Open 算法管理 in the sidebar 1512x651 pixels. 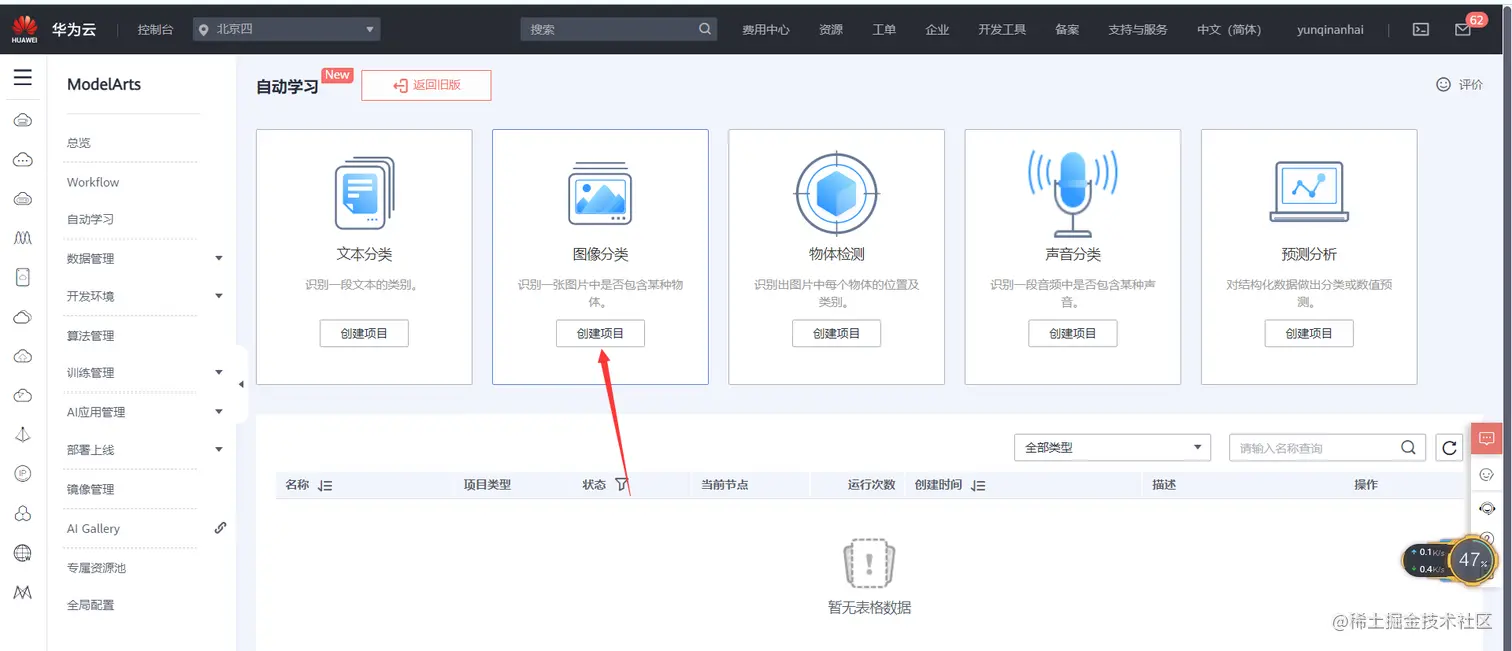(90, 335)
